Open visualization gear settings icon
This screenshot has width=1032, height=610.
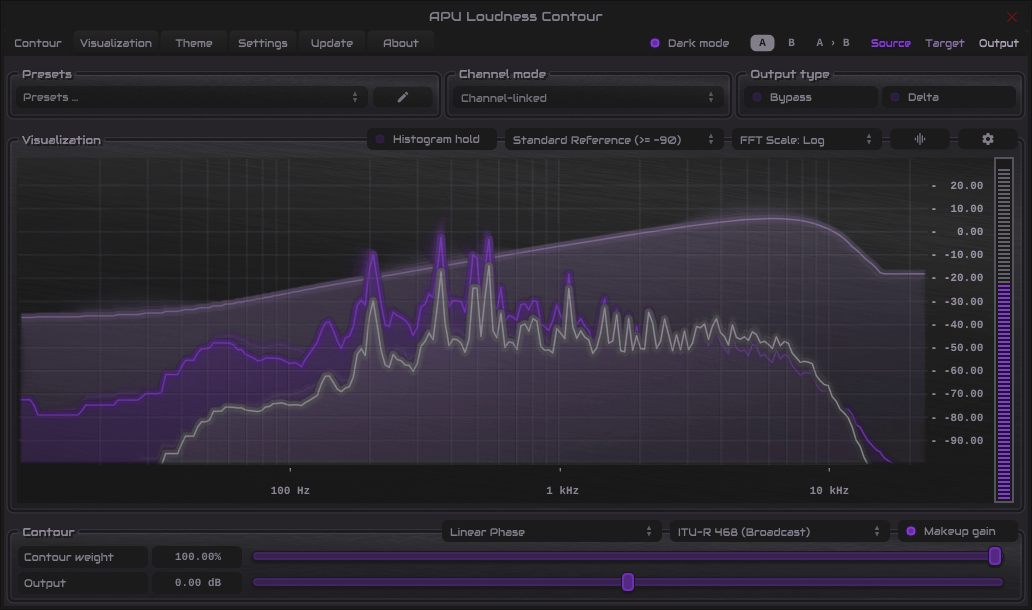click(x=987, y=140)
